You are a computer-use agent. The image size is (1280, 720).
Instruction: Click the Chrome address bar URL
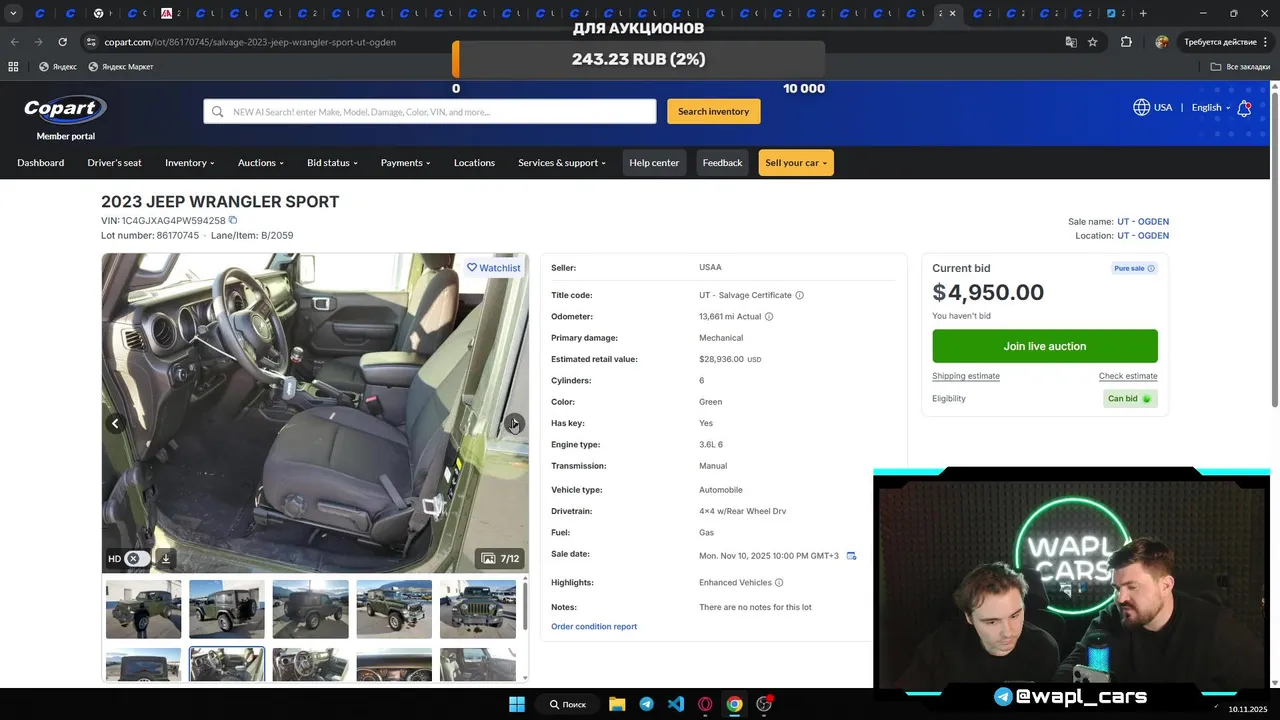(x=250, y=42)
